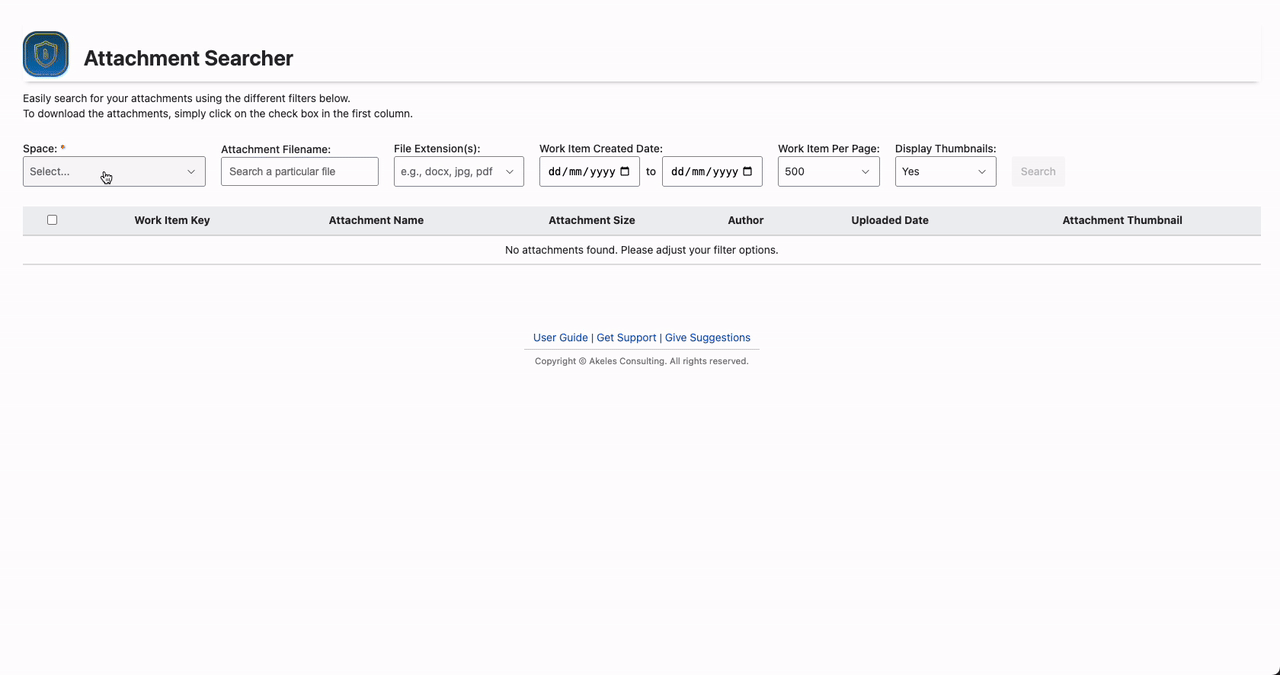1280x675 pixels.
Task: Click the Attachment Thumbnail column header
Action: tap(1122, 220)
